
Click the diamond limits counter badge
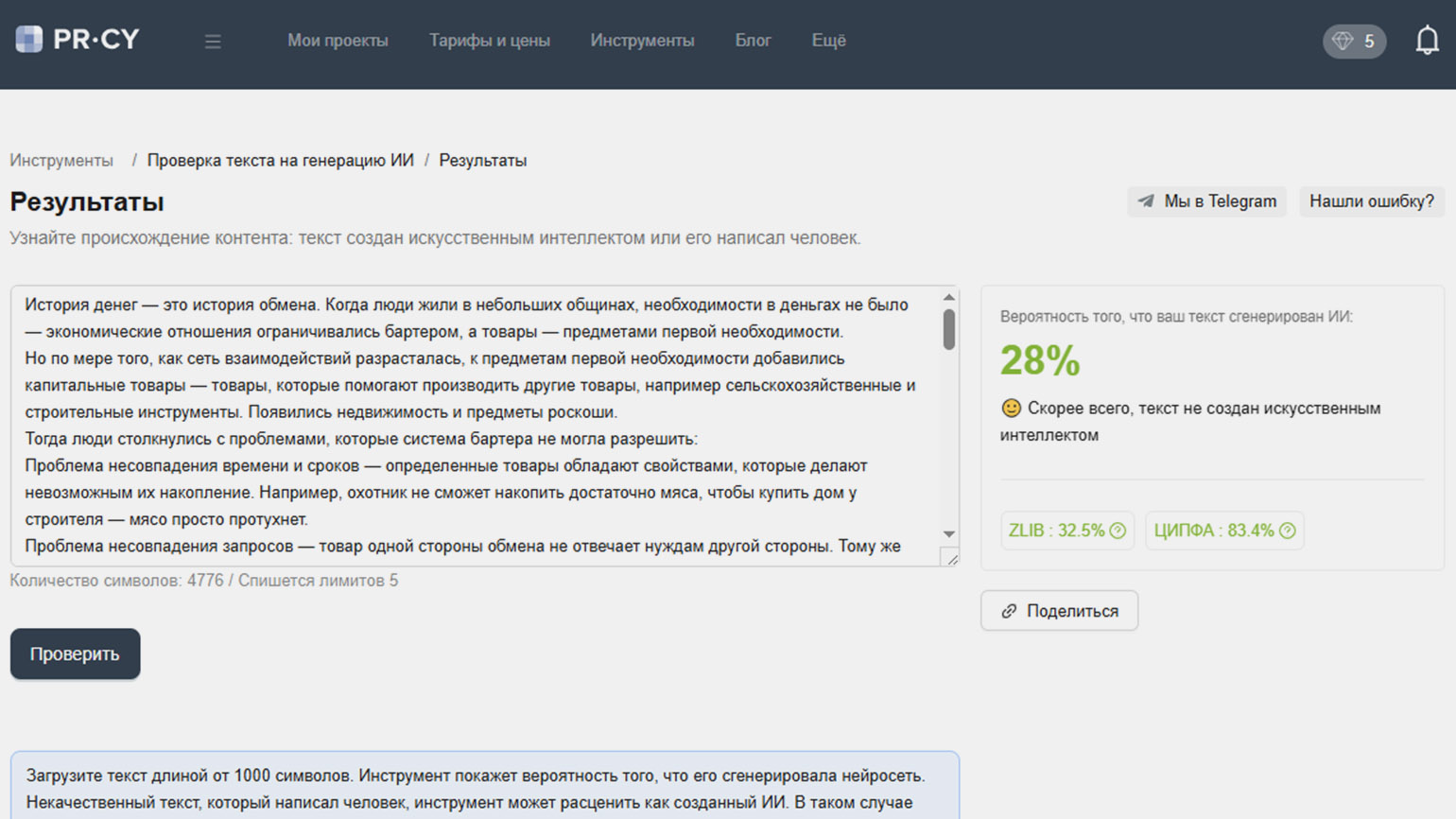click(1354, 41)
